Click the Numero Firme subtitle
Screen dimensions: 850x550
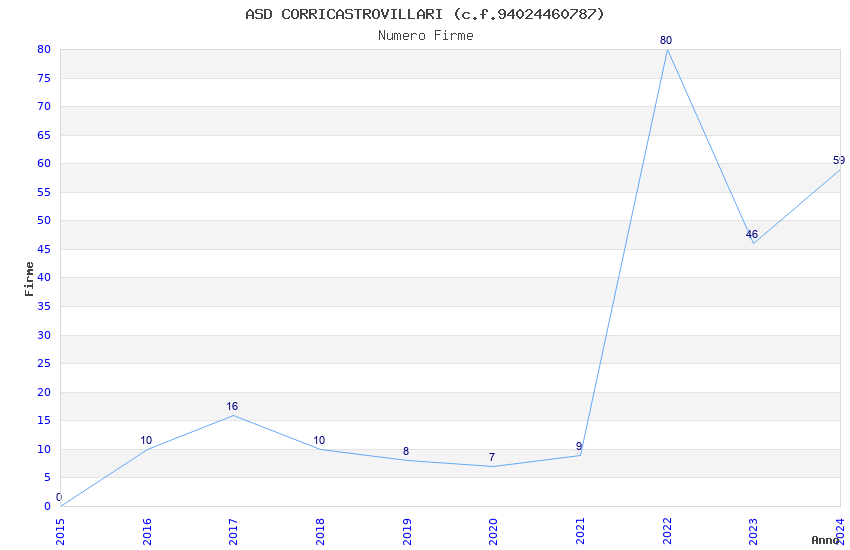[426, 35]
